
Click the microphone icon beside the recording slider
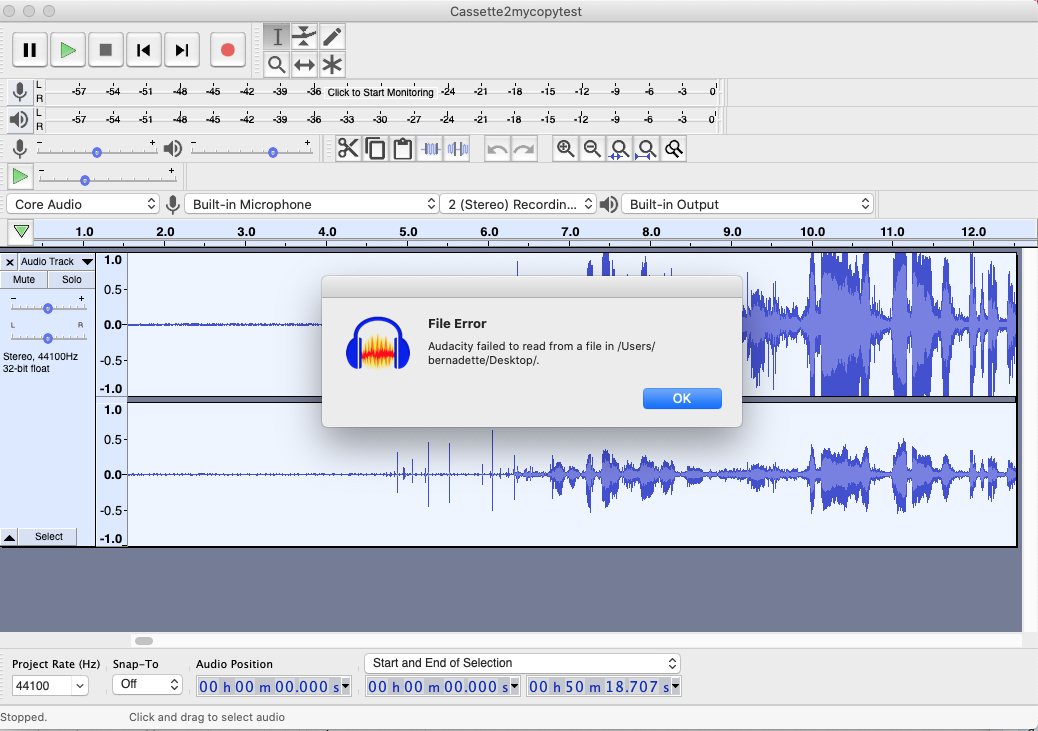pyautogui.click(x=20, y=148)
